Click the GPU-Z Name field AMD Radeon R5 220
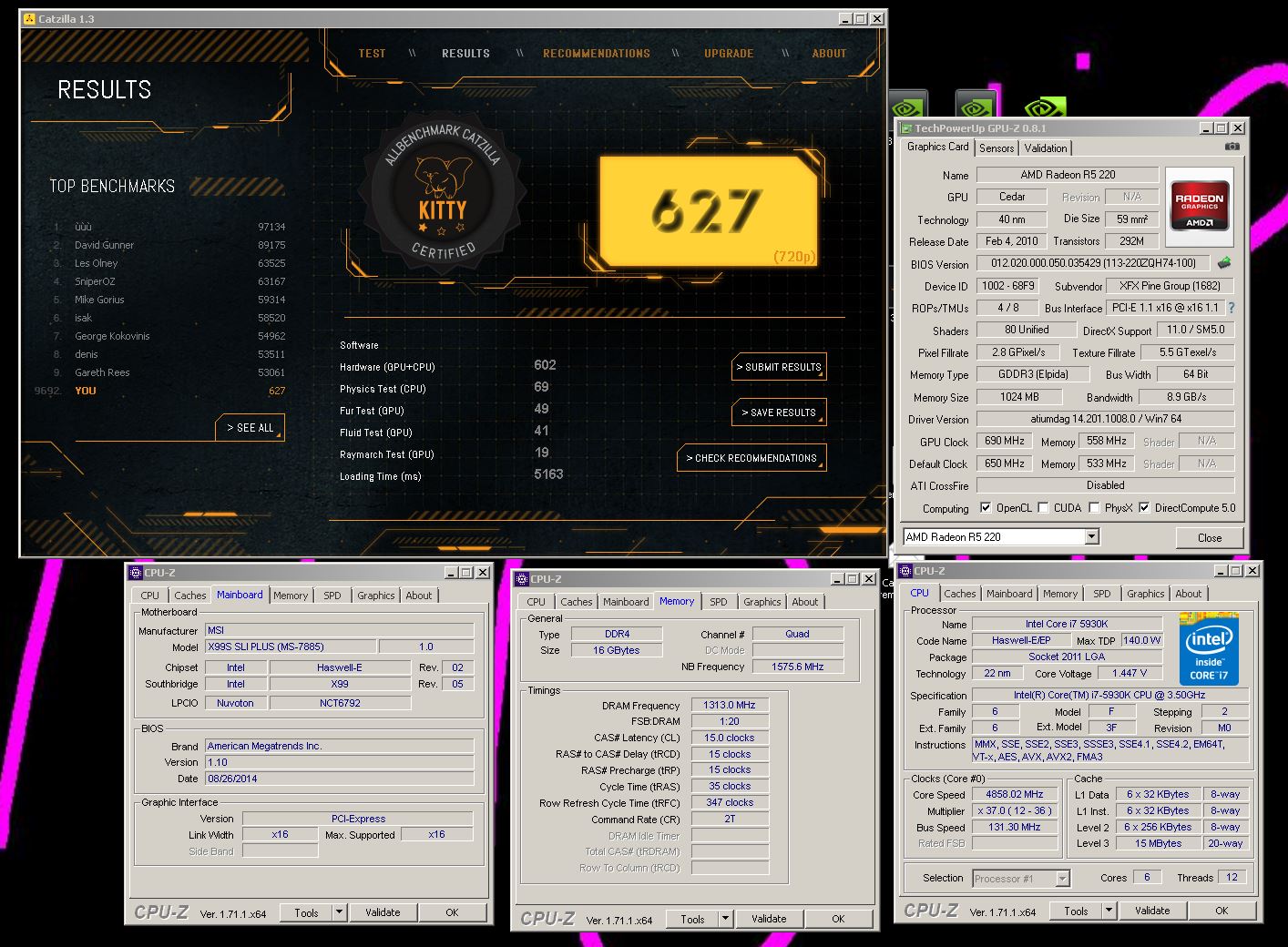 (x=1068, y=175)
